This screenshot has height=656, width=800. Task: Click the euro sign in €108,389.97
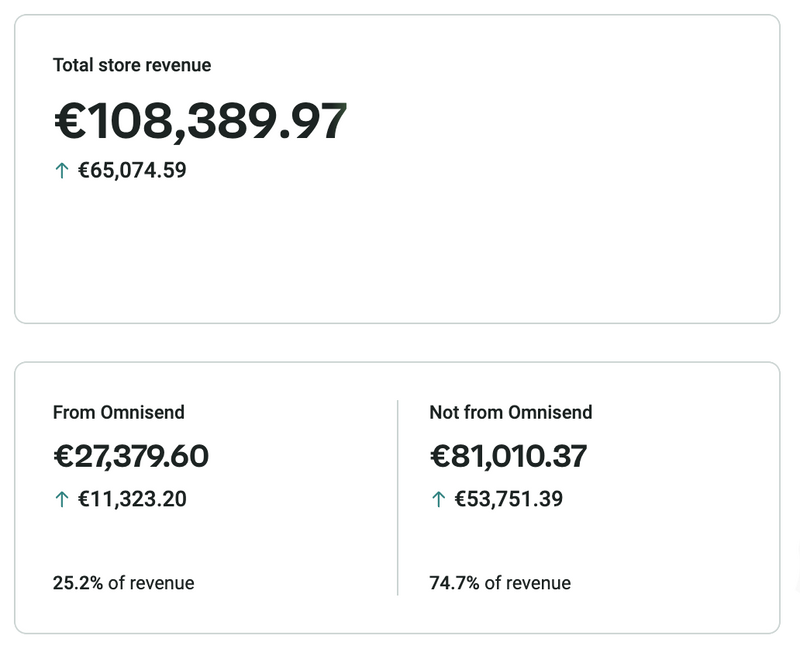(71, 122)
